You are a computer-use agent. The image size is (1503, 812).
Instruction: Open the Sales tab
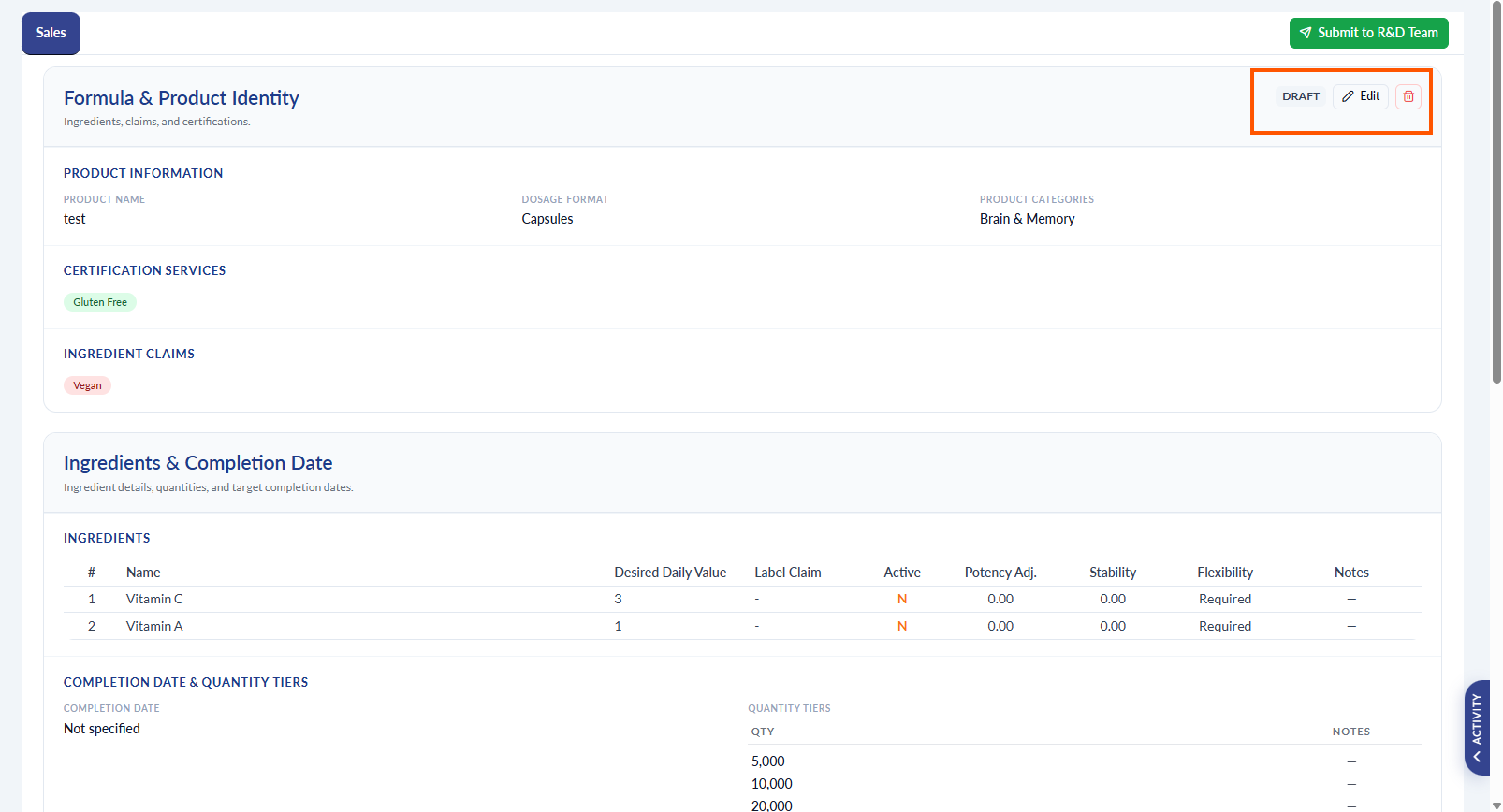click(x=51, y=33)
